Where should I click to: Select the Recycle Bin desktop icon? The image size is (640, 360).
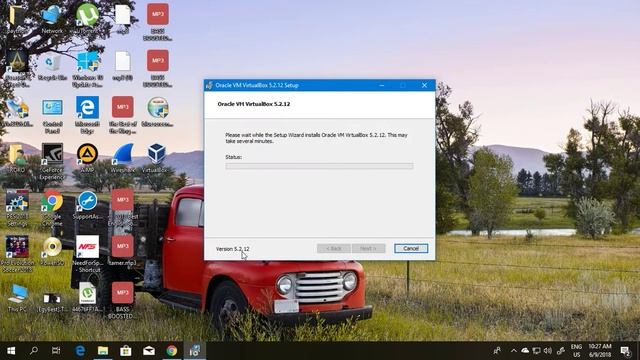[52, 67]
